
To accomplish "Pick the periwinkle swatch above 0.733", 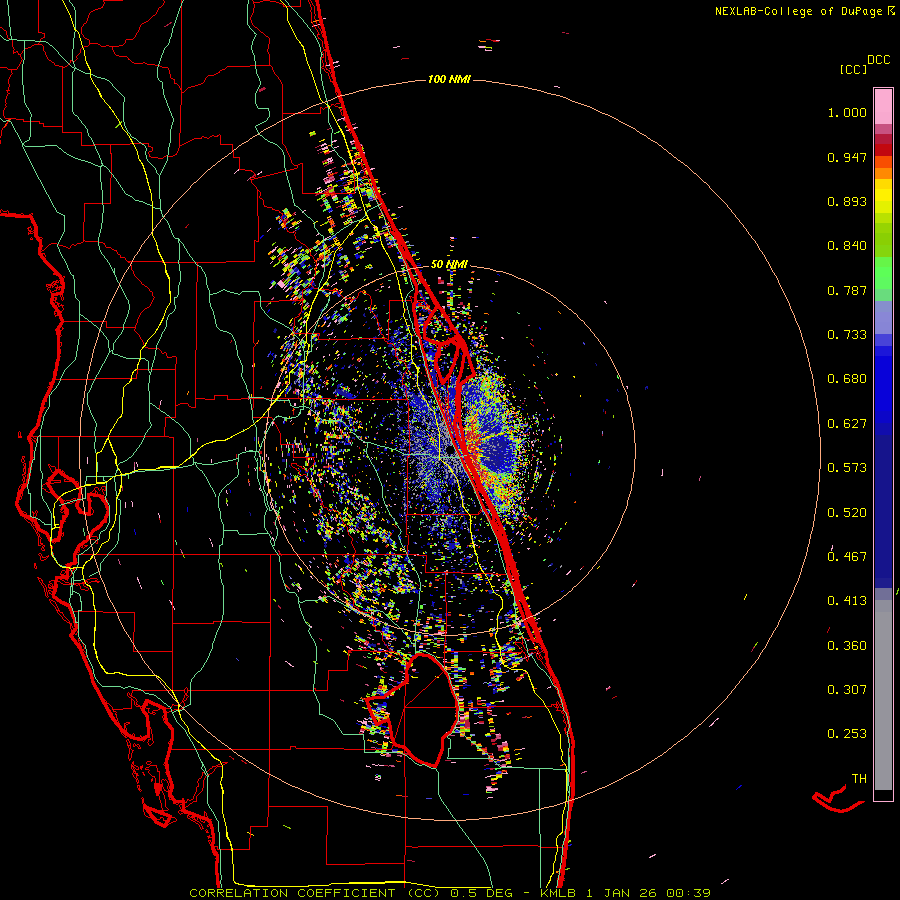I will click(x=883, y=317).
